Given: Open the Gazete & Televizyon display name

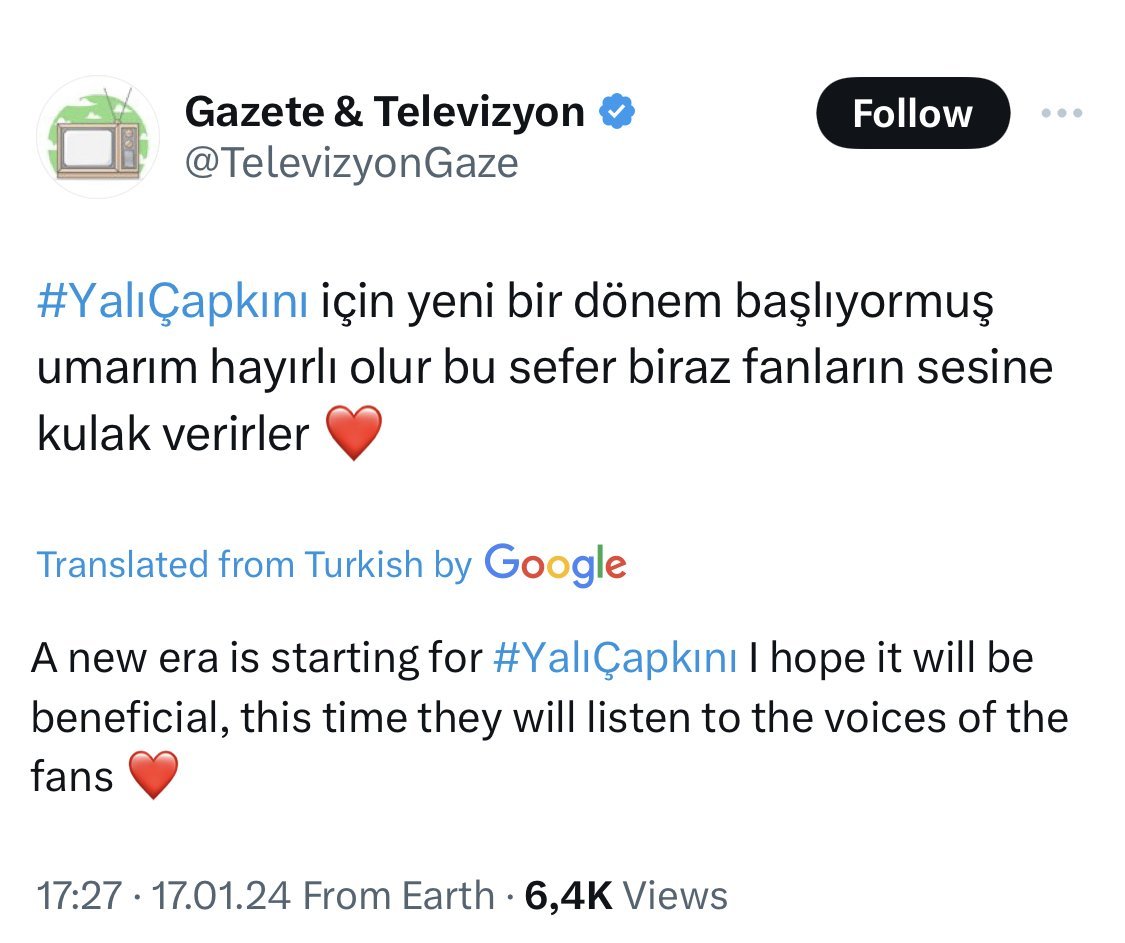Looking at the screenshot, I should coord(384,113).
